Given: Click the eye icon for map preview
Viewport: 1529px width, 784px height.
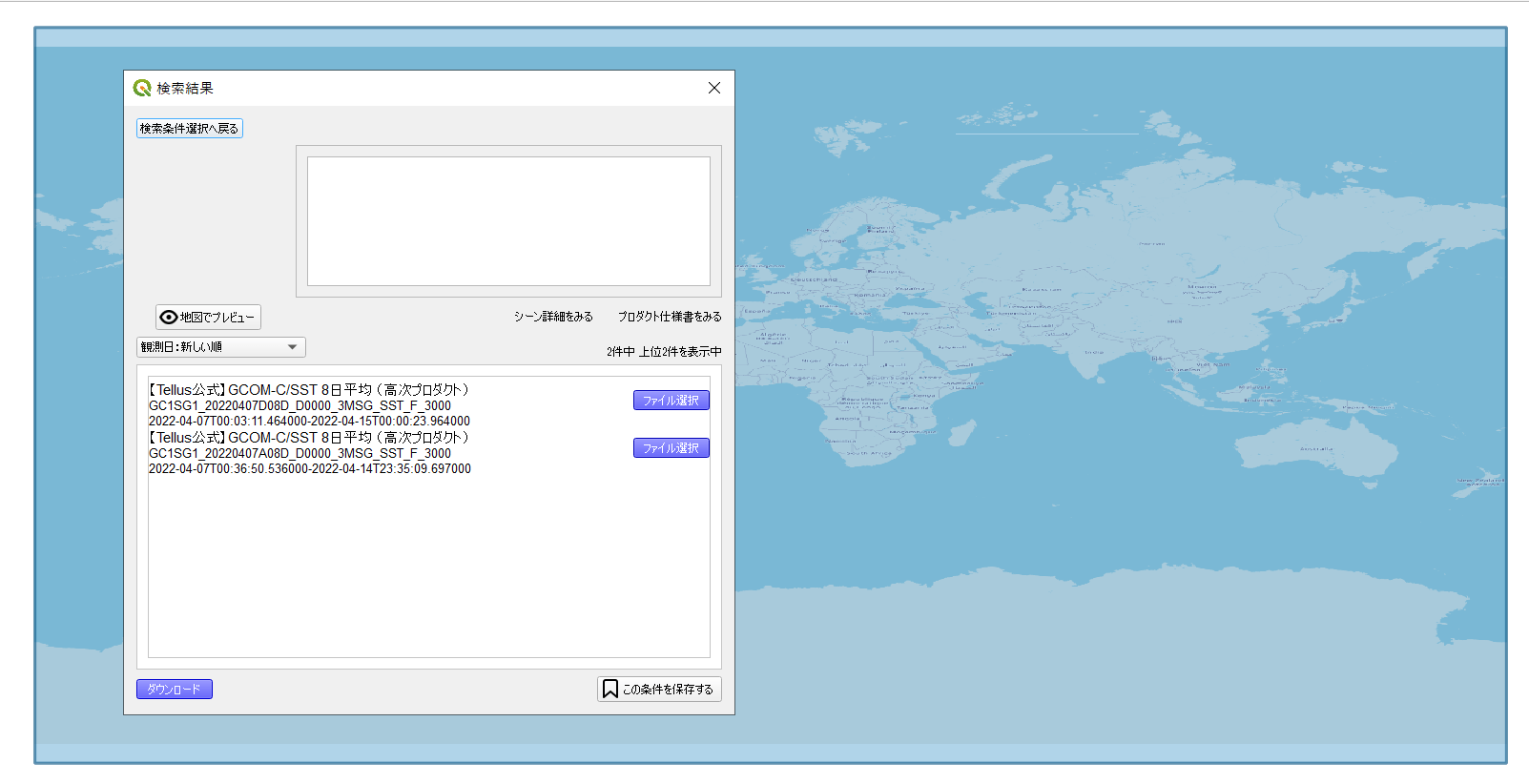Looking at the screenshot, I should (169, 317).
